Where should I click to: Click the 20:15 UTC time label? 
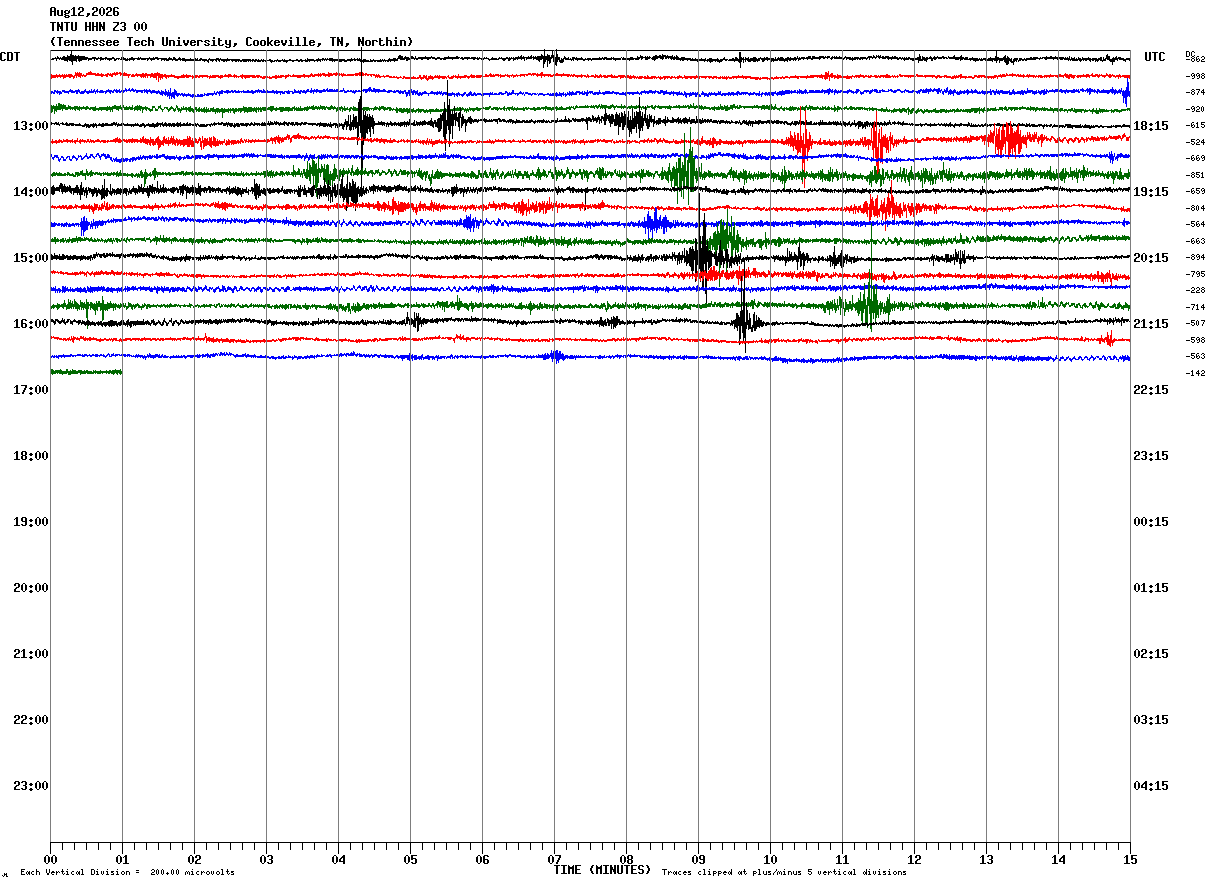(x=1150, y=258)
